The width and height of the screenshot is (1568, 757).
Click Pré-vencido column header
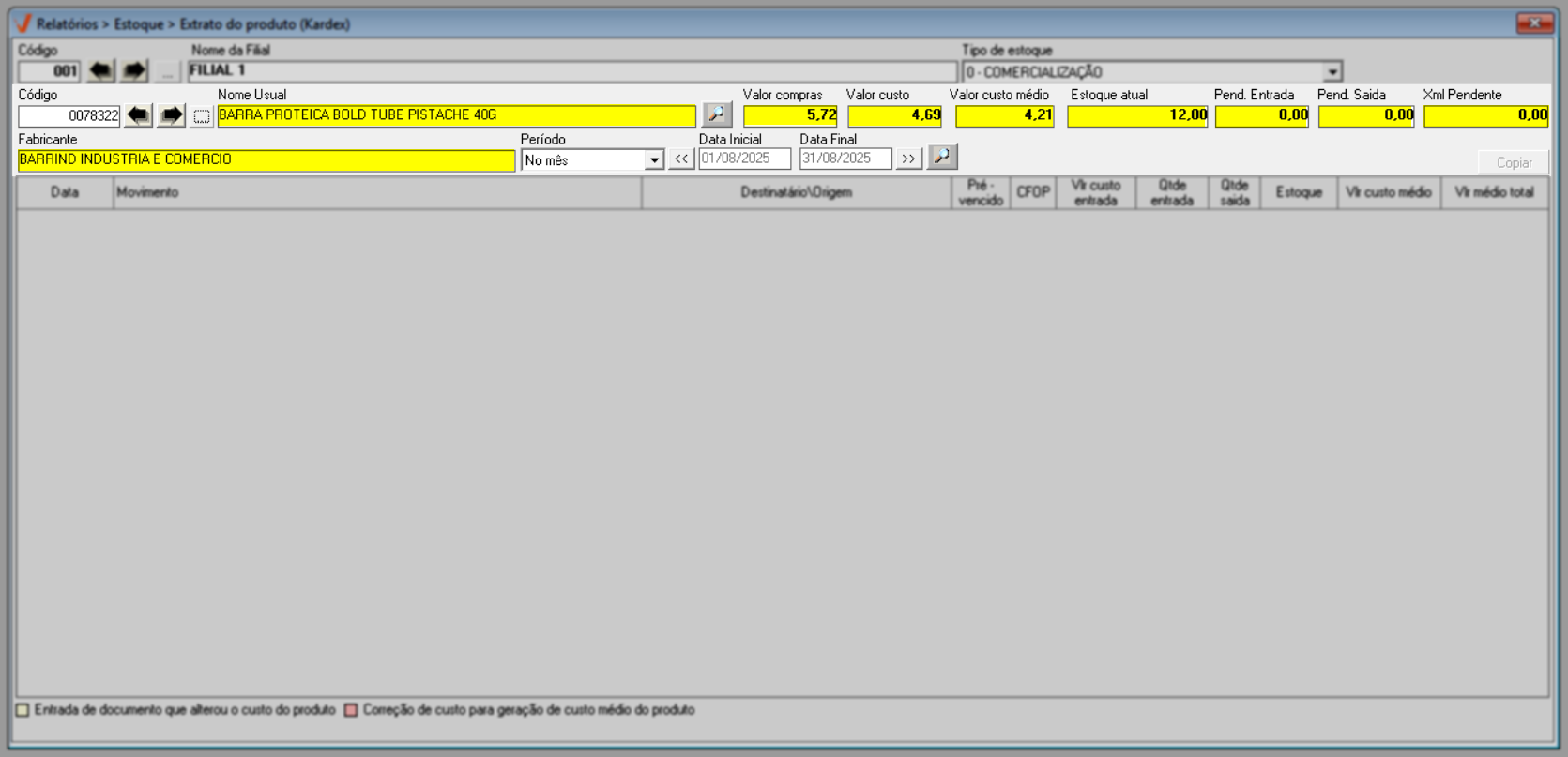coord(981,192)
